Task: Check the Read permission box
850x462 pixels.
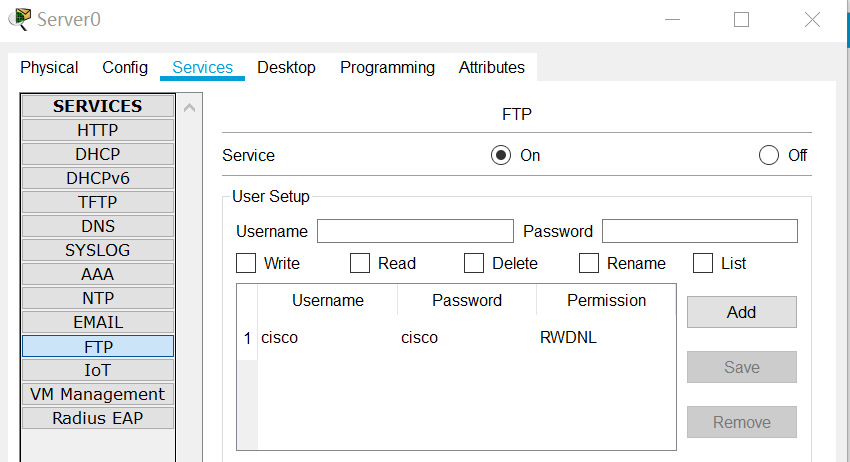Action: point(360,264)
